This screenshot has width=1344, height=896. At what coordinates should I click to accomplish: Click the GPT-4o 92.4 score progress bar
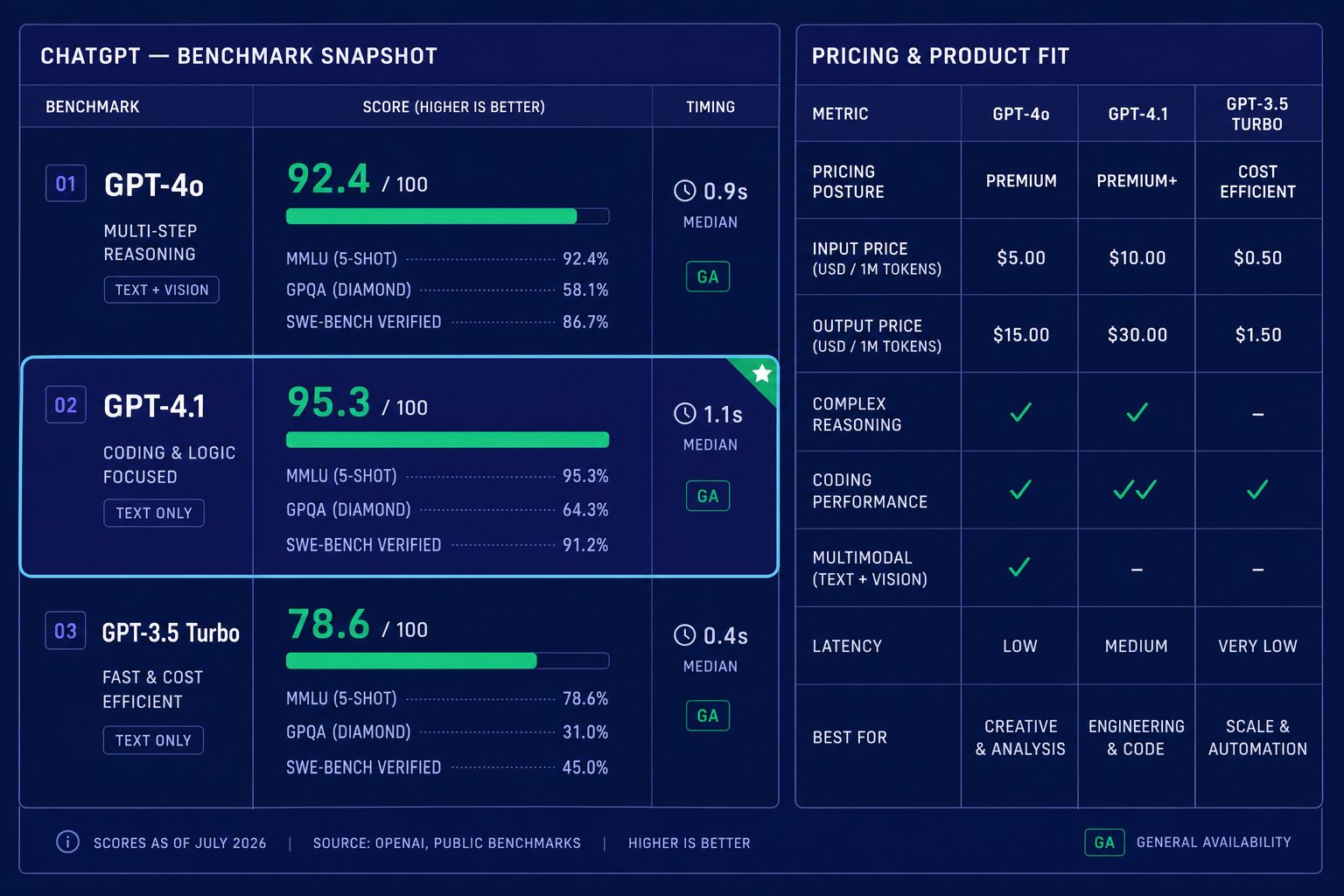coord(447,216)
